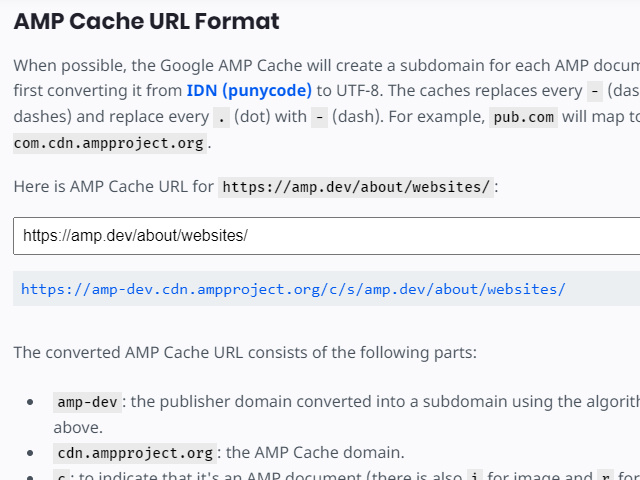Open the generated amp-dev.cdn.ampproject.org cache URL
640x480 pixels.
click(x=293, y=289)
